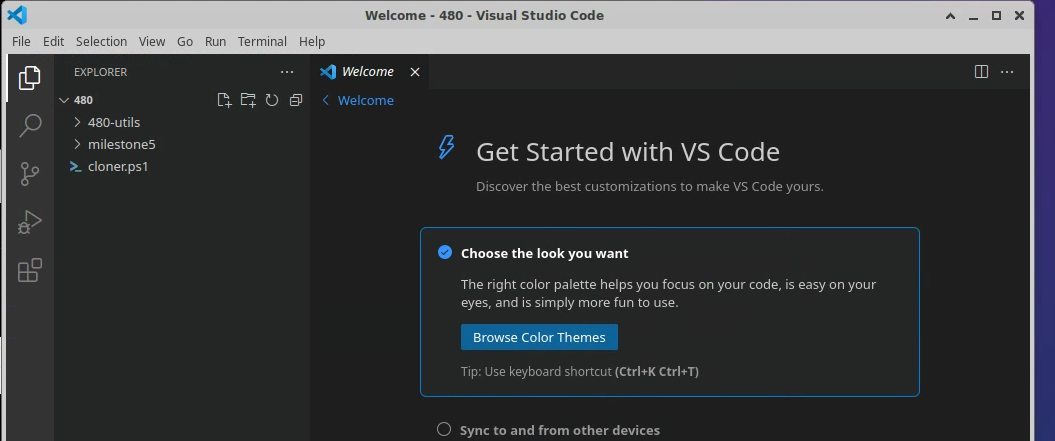Open the Search view in activity bar
The width and height of the screenshot is (1055, 441).
[x=30, y=125]
